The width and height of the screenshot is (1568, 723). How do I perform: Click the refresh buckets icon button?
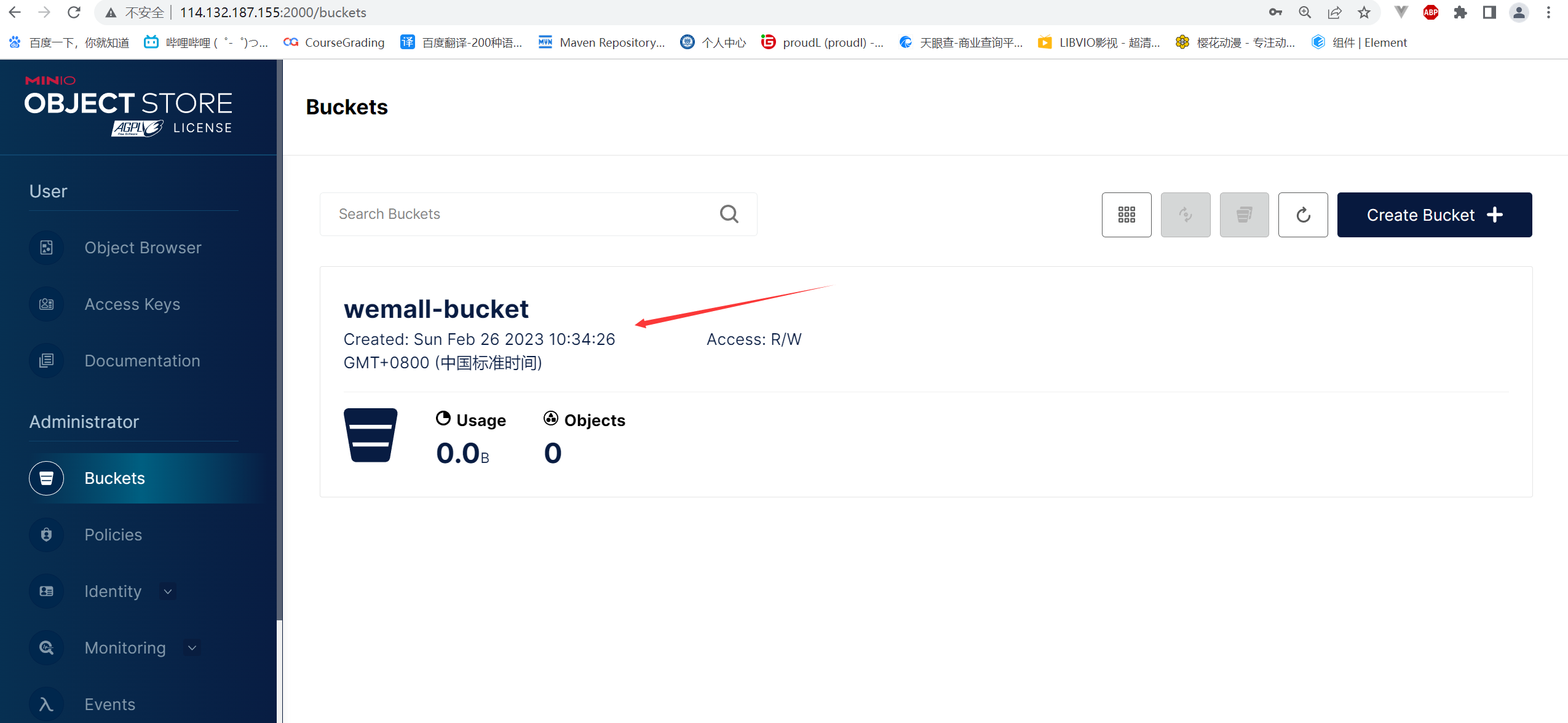(x=1302, y=215)
